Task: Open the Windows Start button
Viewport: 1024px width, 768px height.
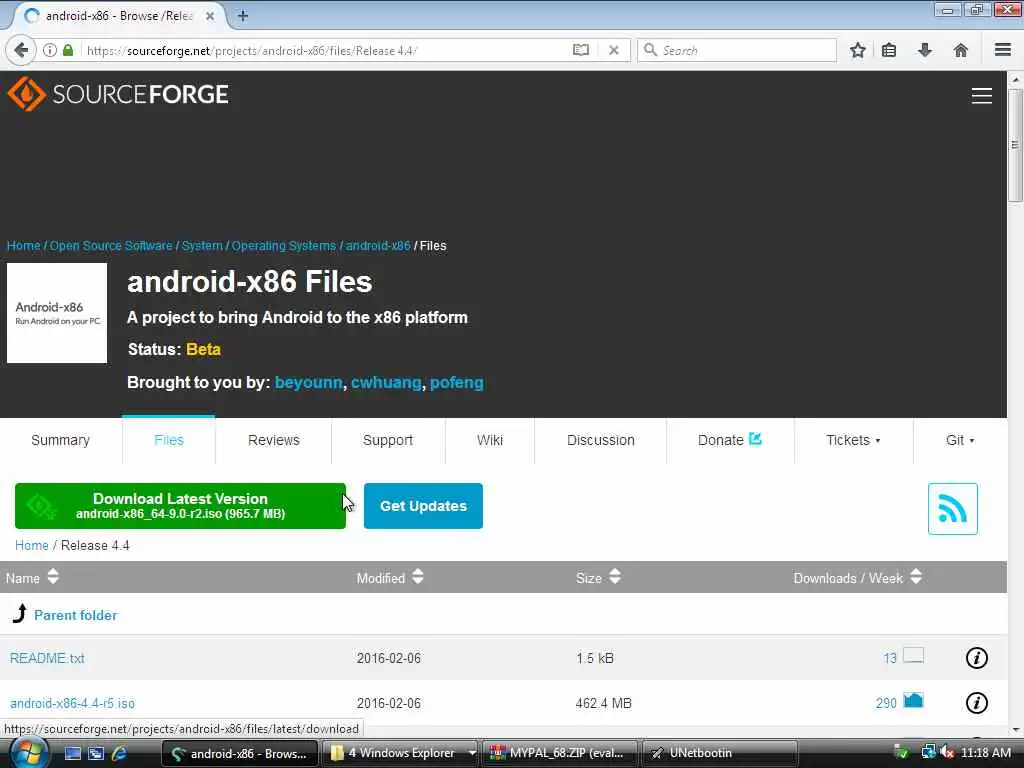Action: (x=27, y=752)
